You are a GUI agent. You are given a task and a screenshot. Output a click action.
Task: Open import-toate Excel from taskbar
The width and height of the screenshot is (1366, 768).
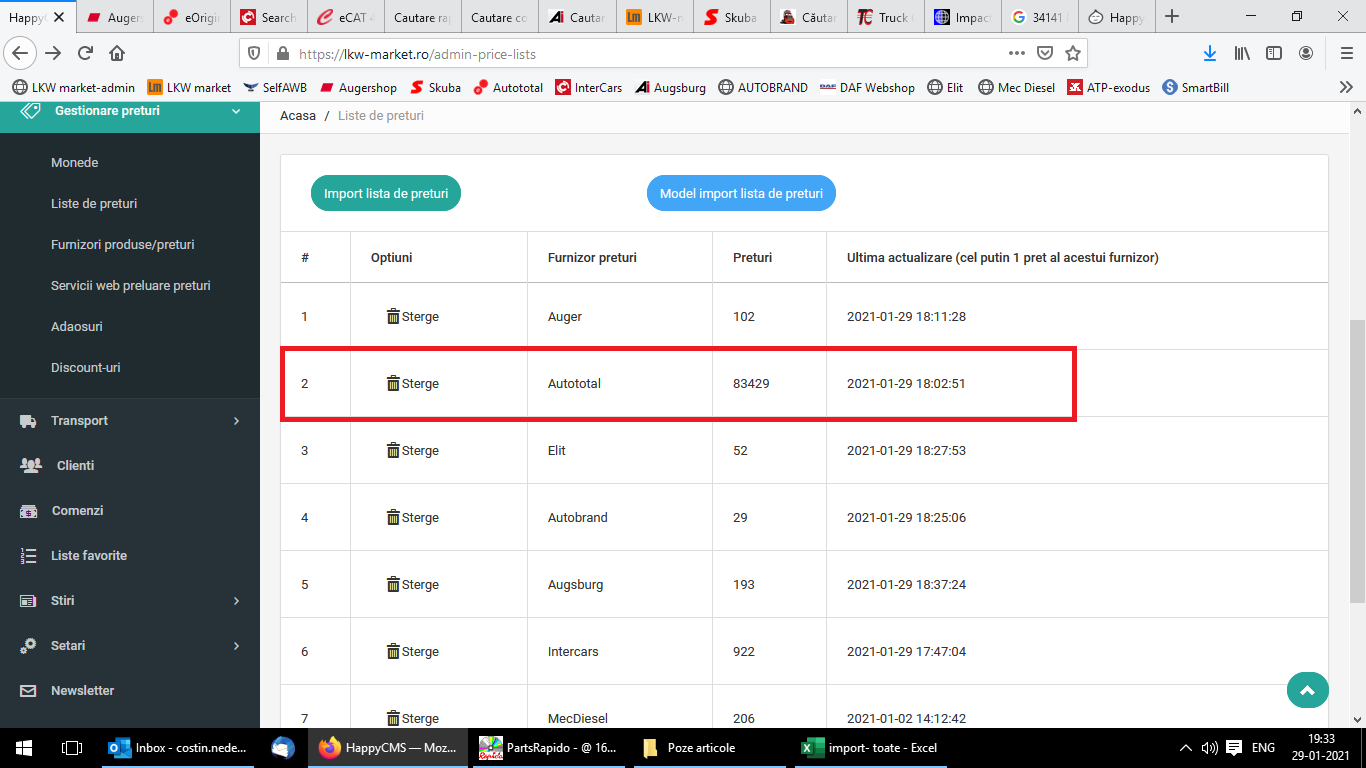[x=871, y=747]
